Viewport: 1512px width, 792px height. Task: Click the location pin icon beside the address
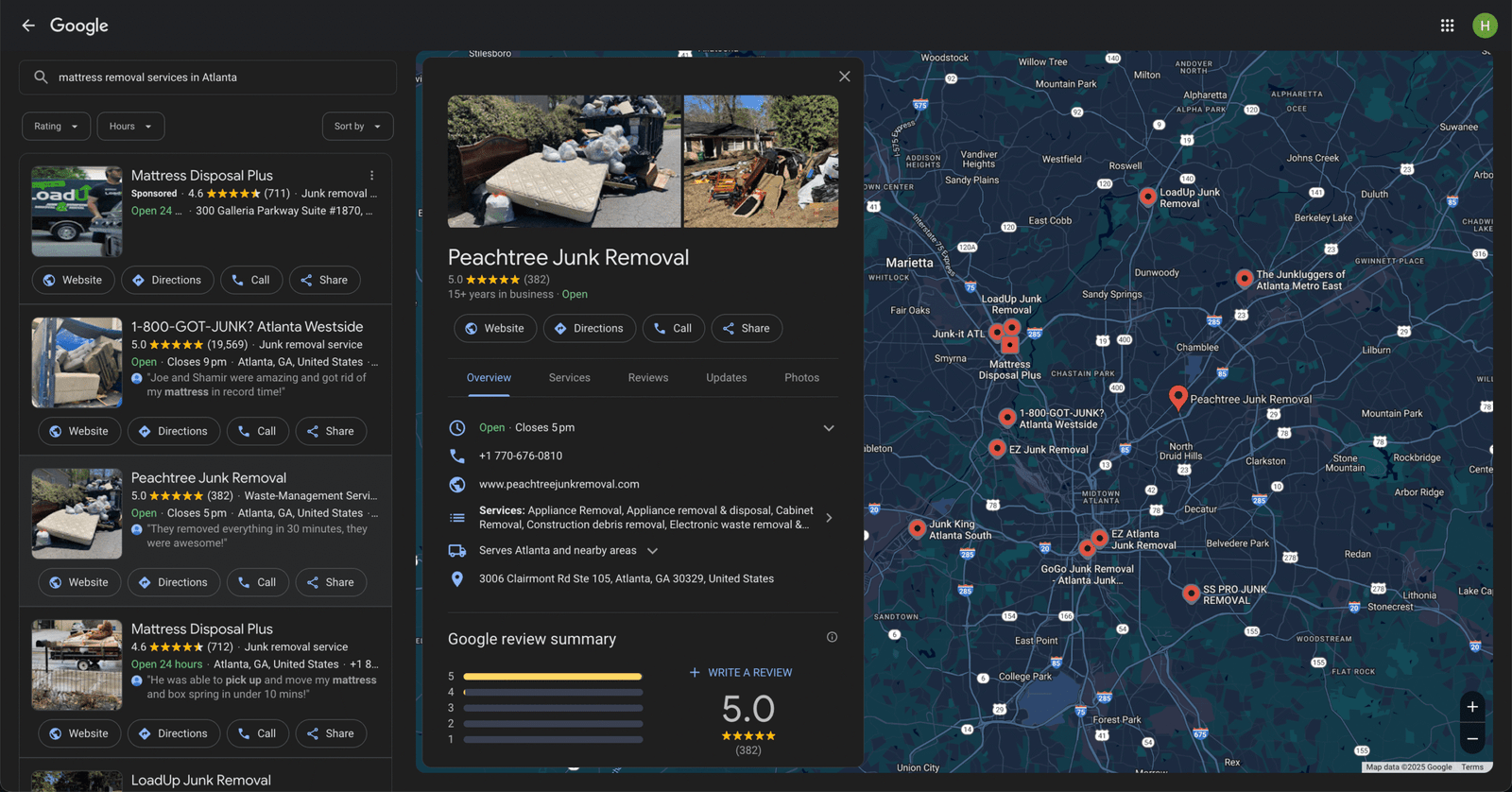[457, 578]
